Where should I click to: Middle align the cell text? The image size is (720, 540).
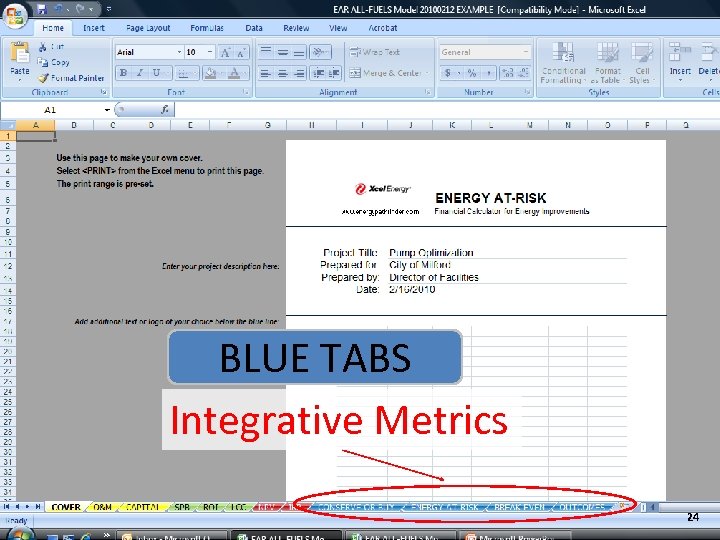pos(283,52)
